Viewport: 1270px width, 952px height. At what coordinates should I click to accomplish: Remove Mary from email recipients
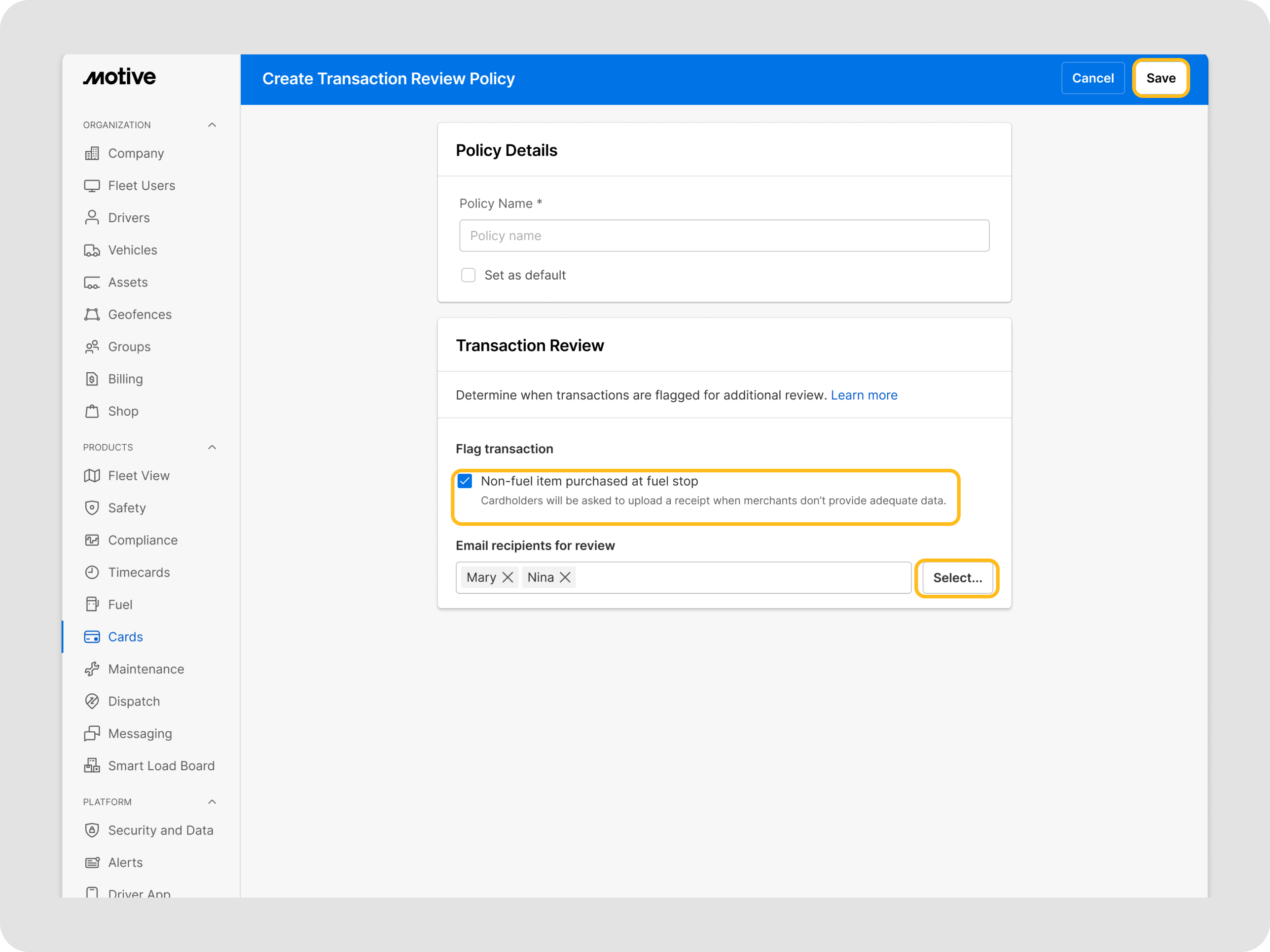point(508,577)
